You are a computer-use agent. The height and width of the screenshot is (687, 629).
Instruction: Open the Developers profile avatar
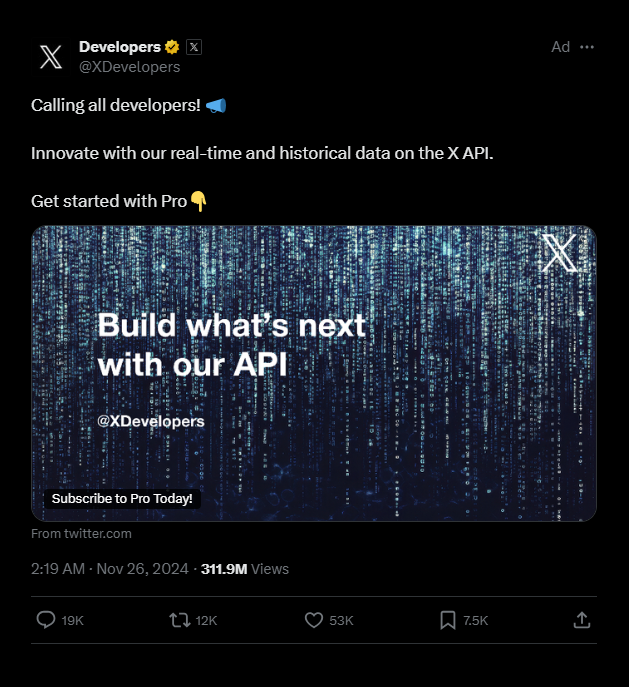(51, 57)
